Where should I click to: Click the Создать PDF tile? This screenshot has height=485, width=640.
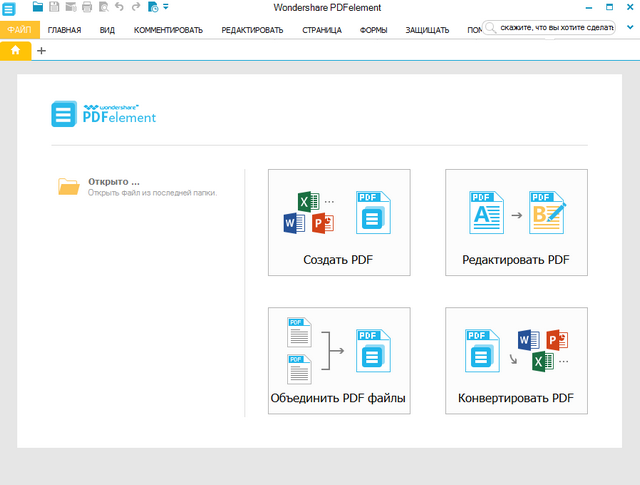click(338, 222)
